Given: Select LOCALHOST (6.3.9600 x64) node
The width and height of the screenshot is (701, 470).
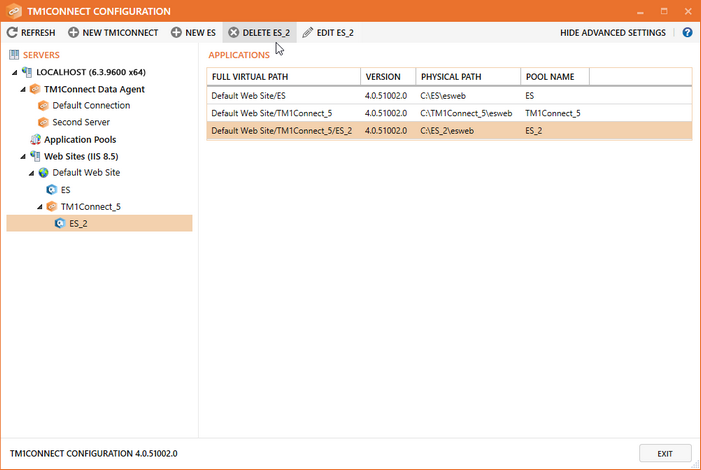Looking at the screenshot, I should click(x=91, y=72).
